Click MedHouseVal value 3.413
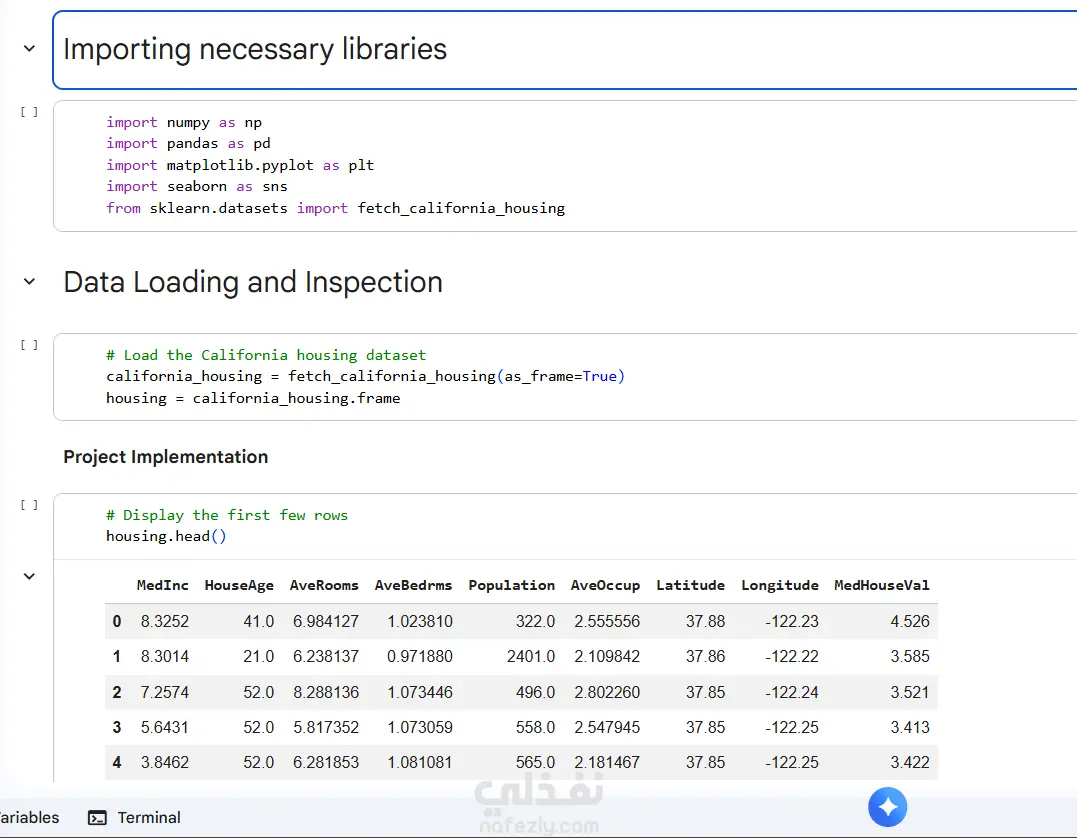This screenshot has height=838, width=1077. [910, 727]
